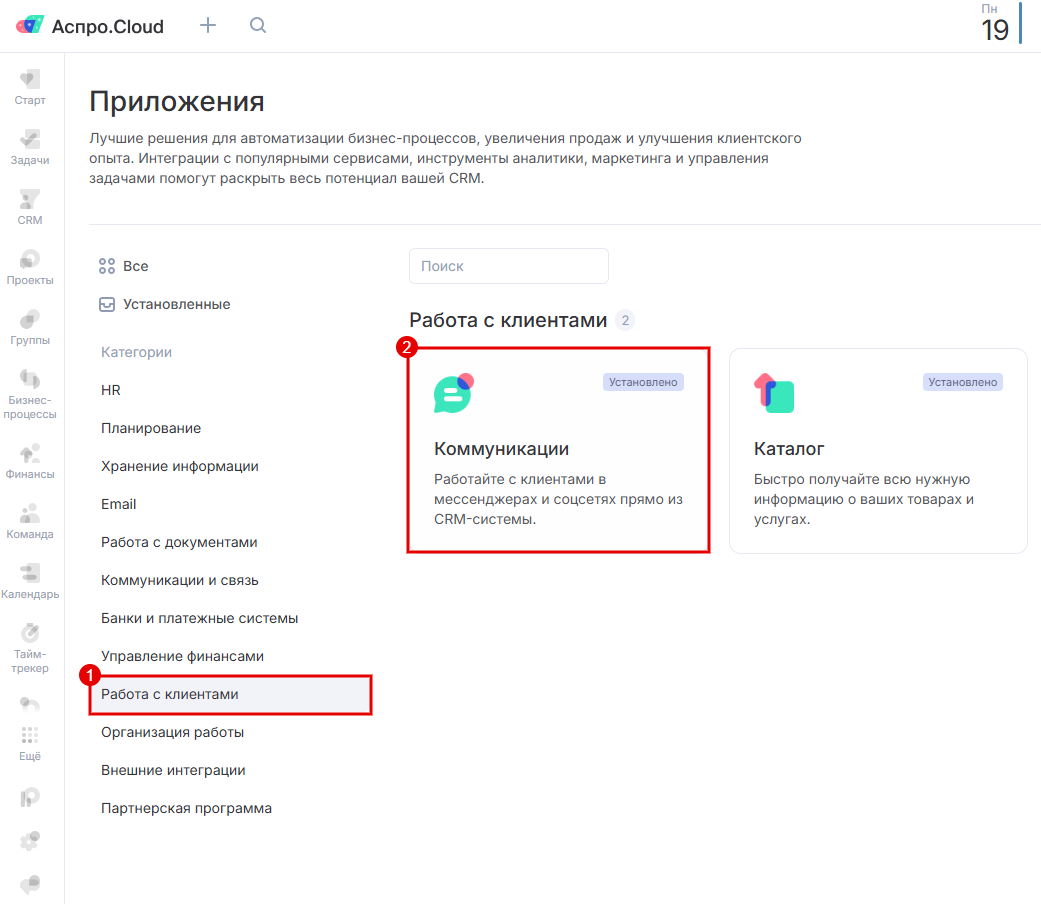The image size is (1041, 904).
Task: Open the Тайм-трекер sidebar icon
Action: click(x=30, y=645)
